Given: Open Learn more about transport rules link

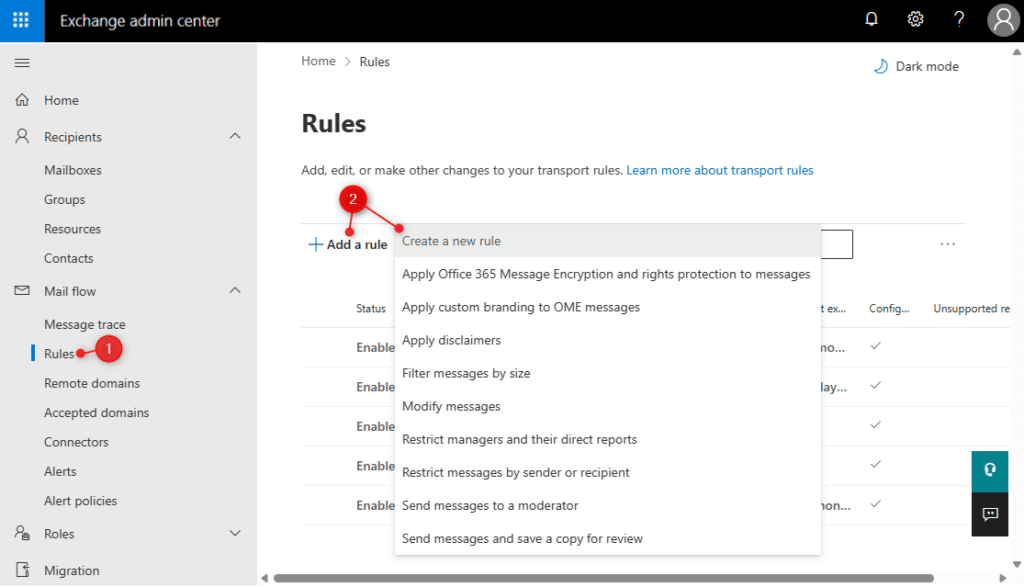Looking at the screenshot, I should point(719,171).
